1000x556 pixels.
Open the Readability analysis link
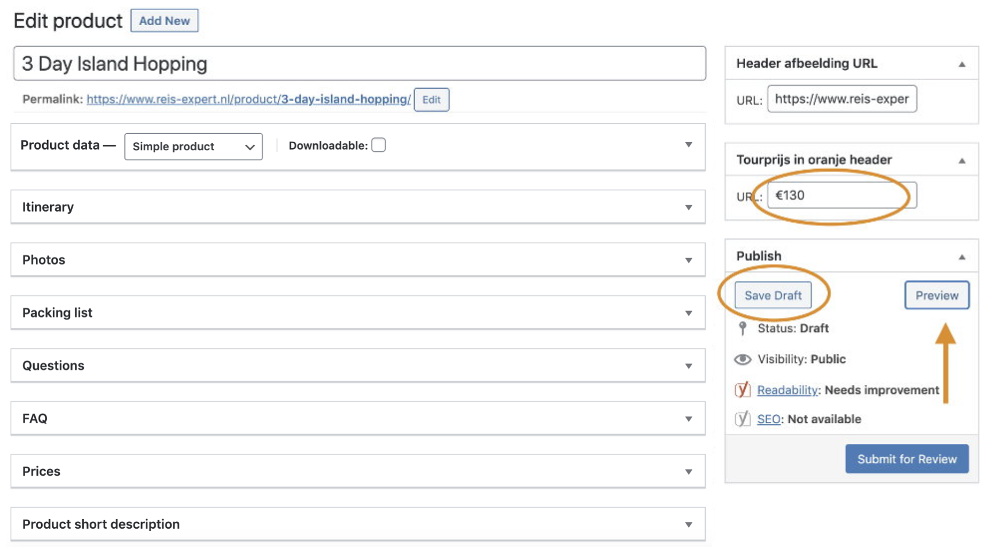coord(787,390)
